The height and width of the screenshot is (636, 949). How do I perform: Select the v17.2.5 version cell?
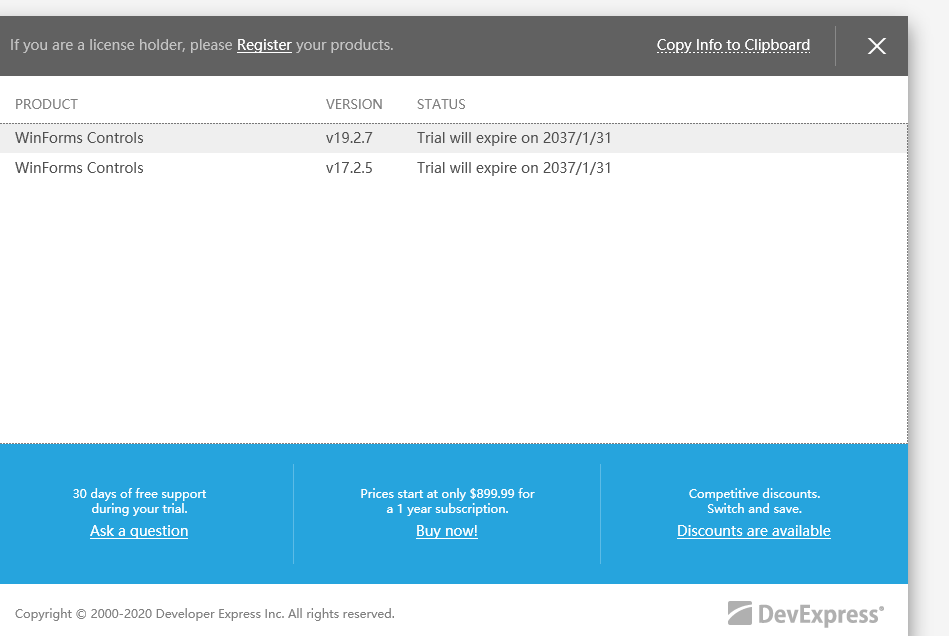tap(349, 168)
